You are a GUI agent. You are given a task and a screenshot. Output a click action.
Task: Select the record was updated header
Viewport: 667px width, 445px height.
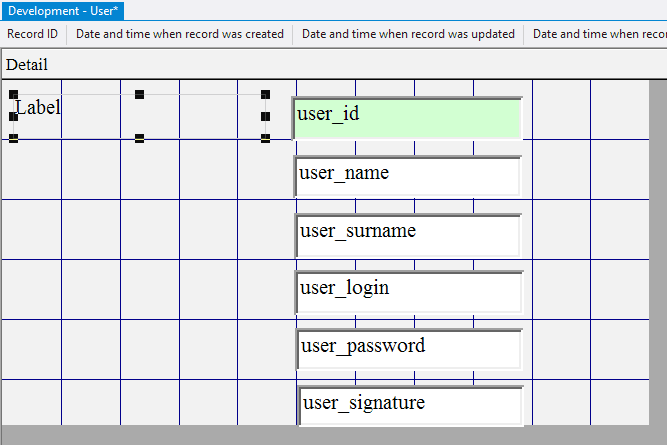(408, 34)
